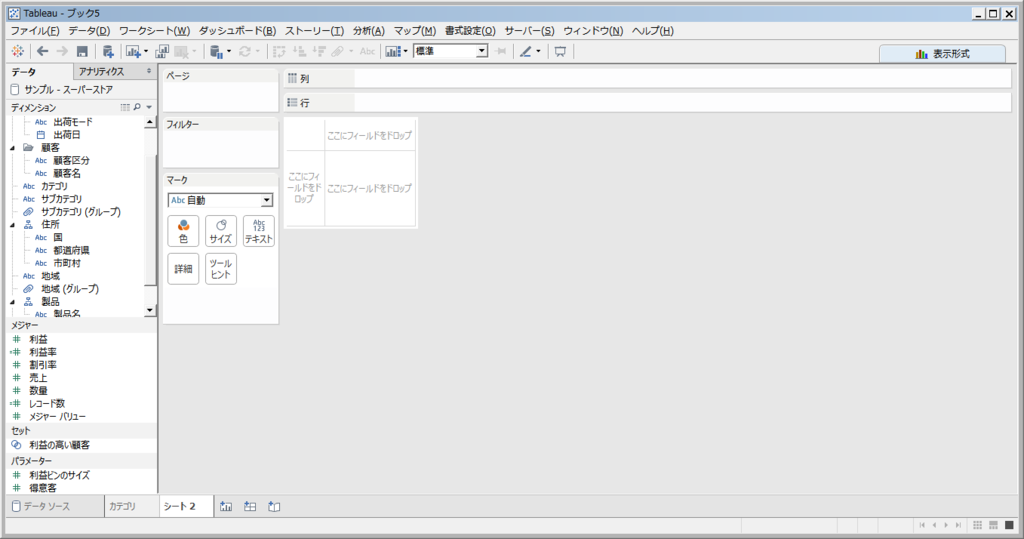The height and width of the screenshot is (539, 1024).
Task: Show filmstrip view in status bar
Action: coord(993,525)
